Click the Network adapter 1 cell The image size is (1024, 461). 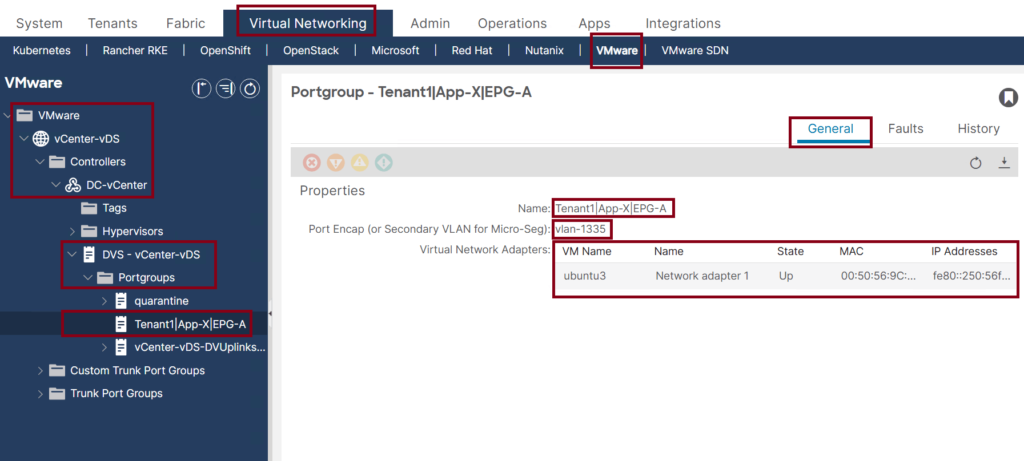pos(702,276)
